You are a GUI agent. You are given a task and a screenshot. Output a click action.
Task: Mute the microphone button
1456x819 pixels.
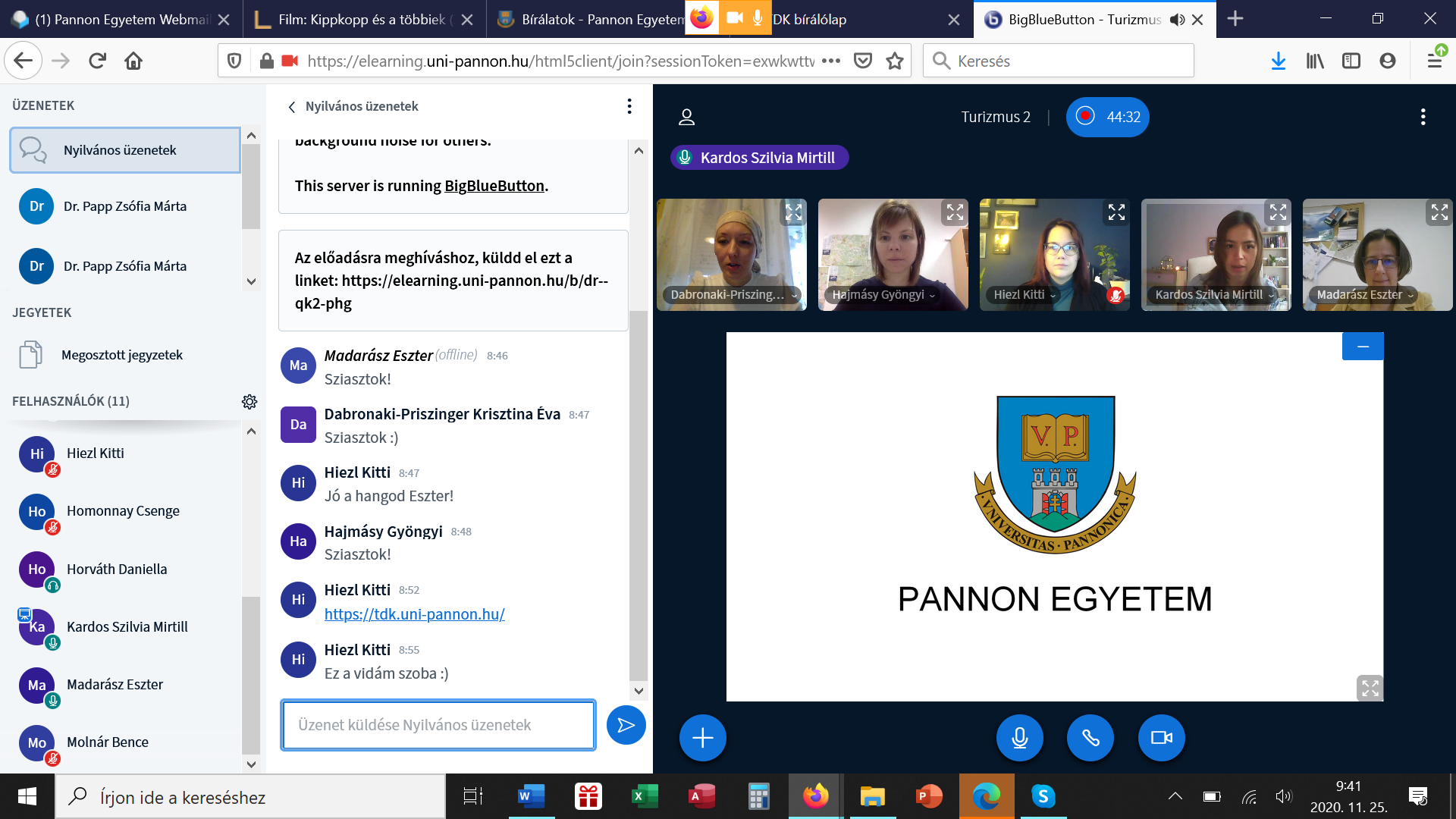tap(1019, 738)
